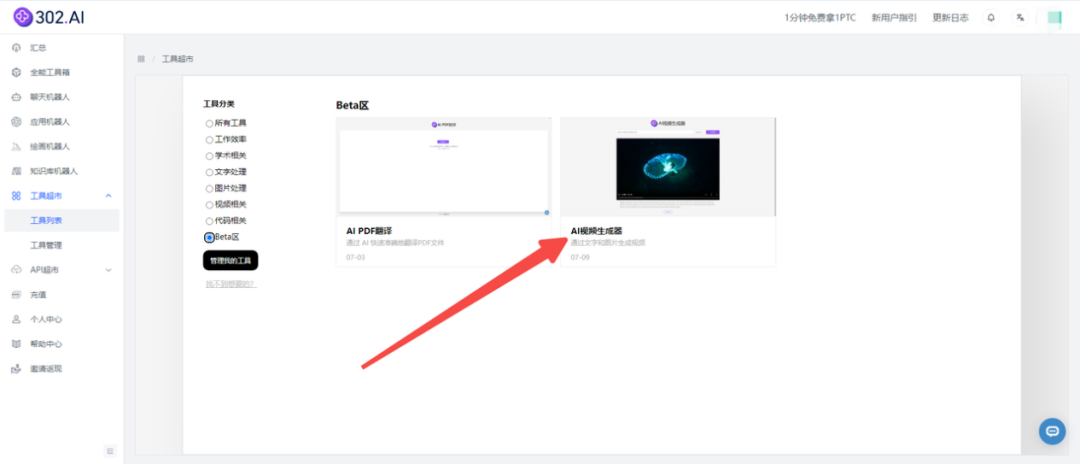Select the 视频相关 category radio

point(209,205)
